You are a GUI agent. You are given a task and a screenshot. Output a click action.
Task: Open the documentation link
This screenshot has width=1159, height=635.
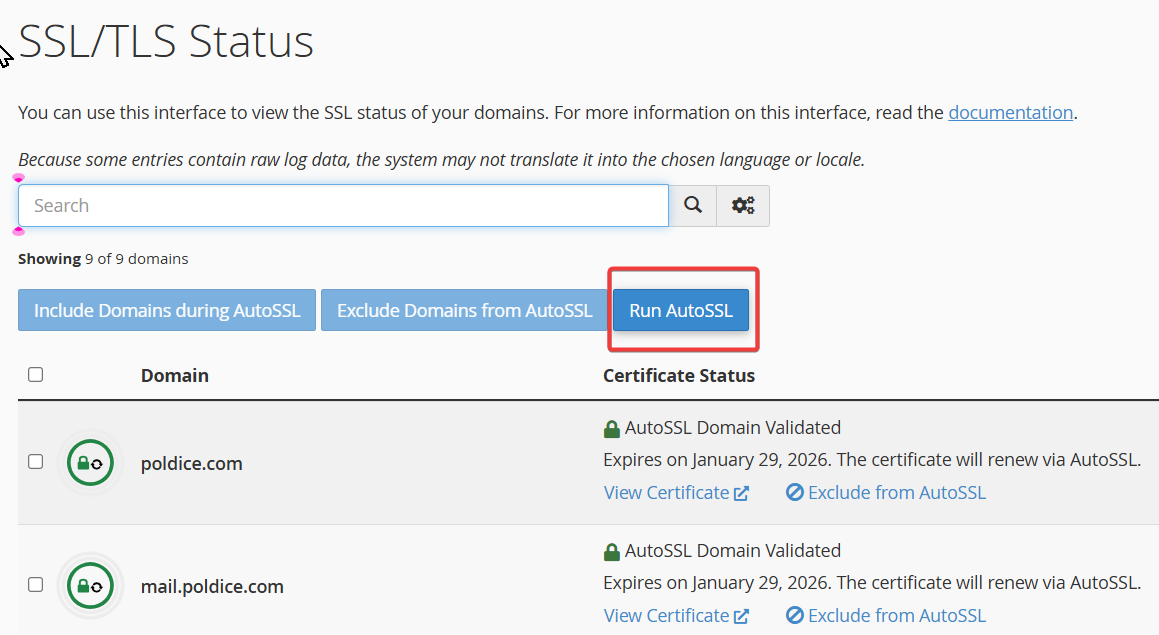pos(1010,113)
